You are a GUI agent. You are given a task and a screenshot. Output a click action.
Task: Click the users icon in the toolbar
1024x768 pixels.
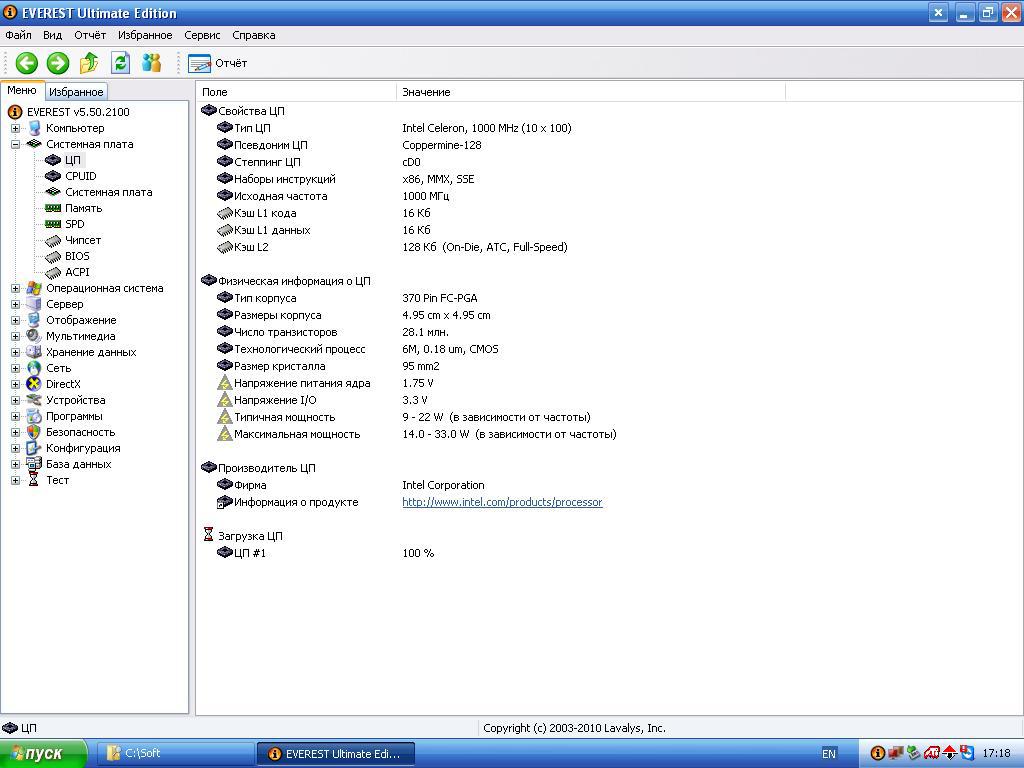(x=152, y=63)
